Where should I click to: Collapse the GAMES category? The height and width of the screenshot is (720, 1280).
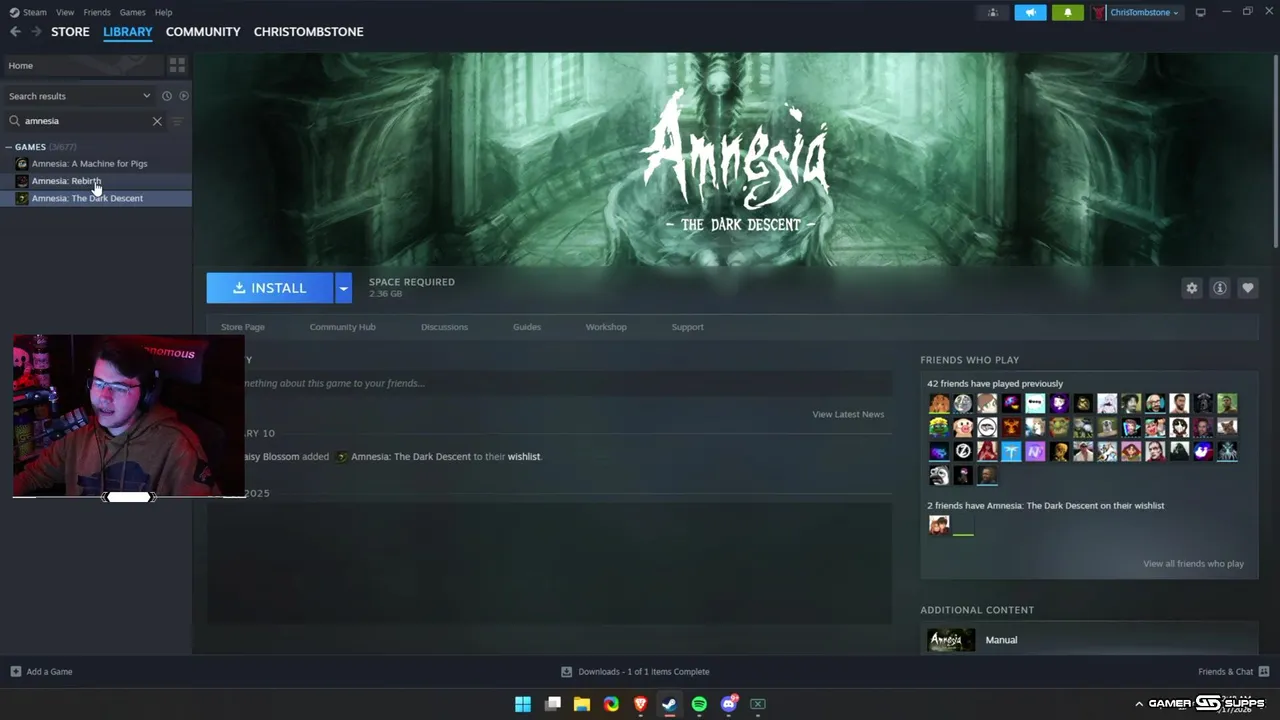pyautogui.click(x=9, y=147)
